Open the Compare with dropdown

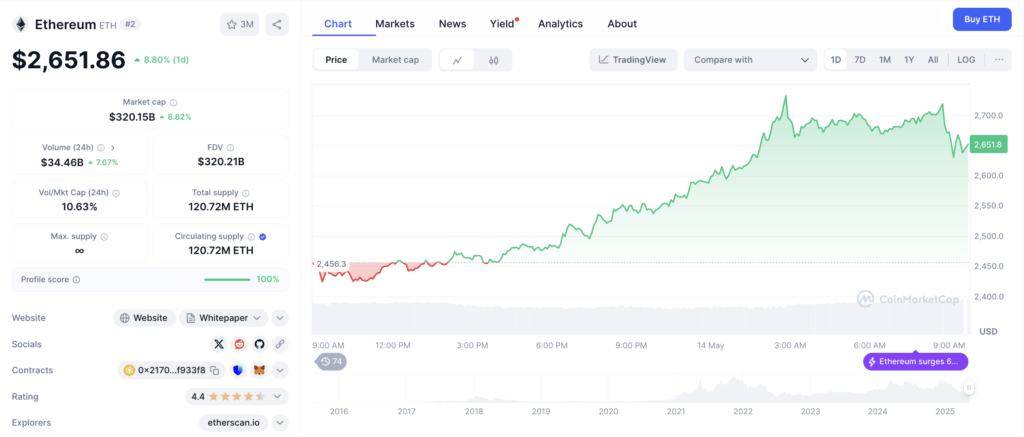click(x=750, y=60)
